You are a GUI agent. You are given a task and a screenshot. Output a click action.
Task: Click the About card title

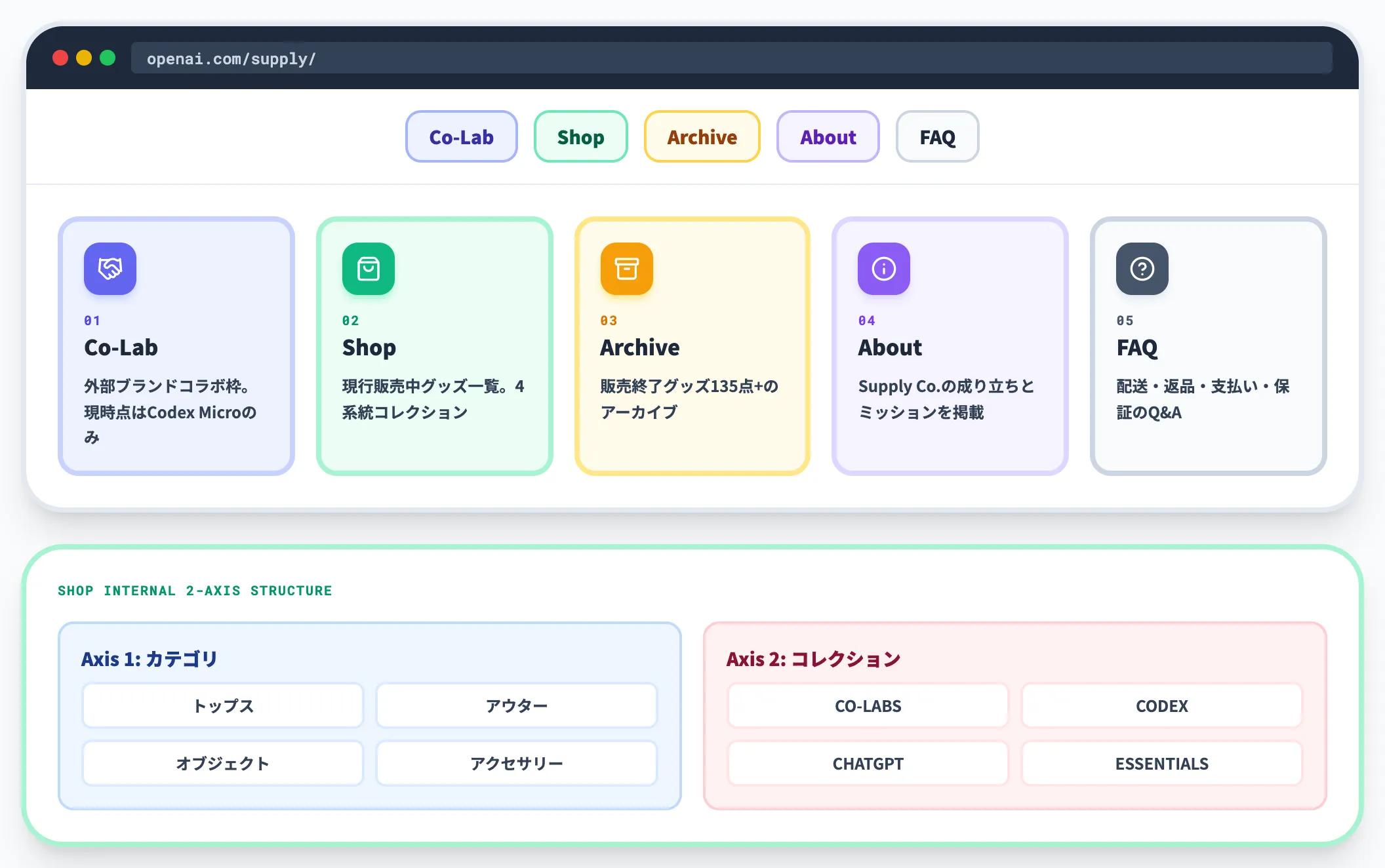pyautogui.click(x=891, y=347)
